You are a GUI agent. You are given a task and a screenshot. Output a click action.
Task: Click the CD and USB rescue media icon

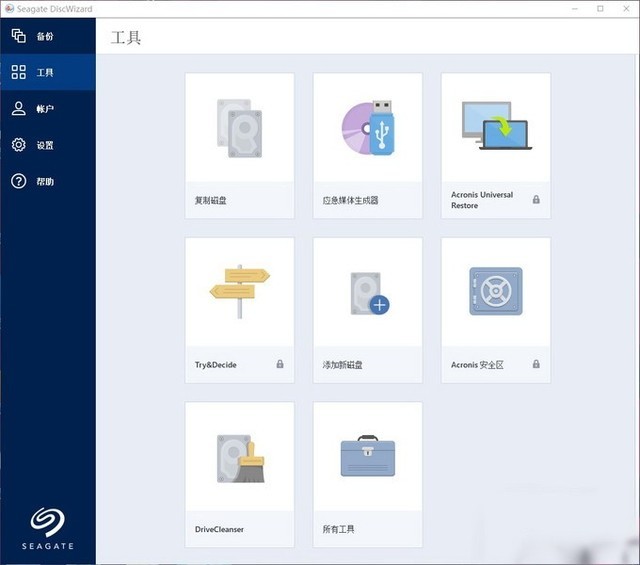(368, 128)
